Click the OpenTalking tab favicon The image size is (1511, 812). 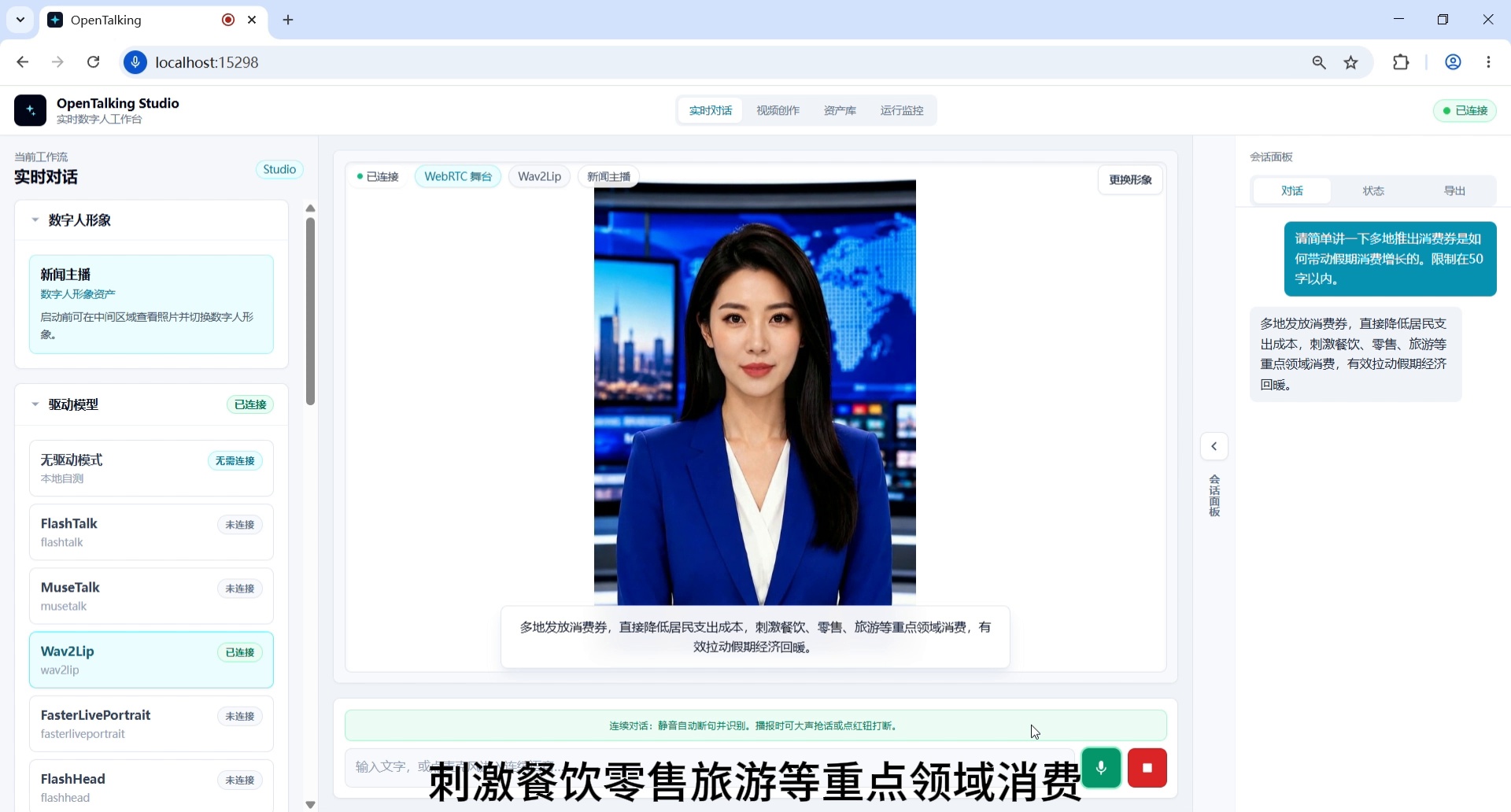55,20
